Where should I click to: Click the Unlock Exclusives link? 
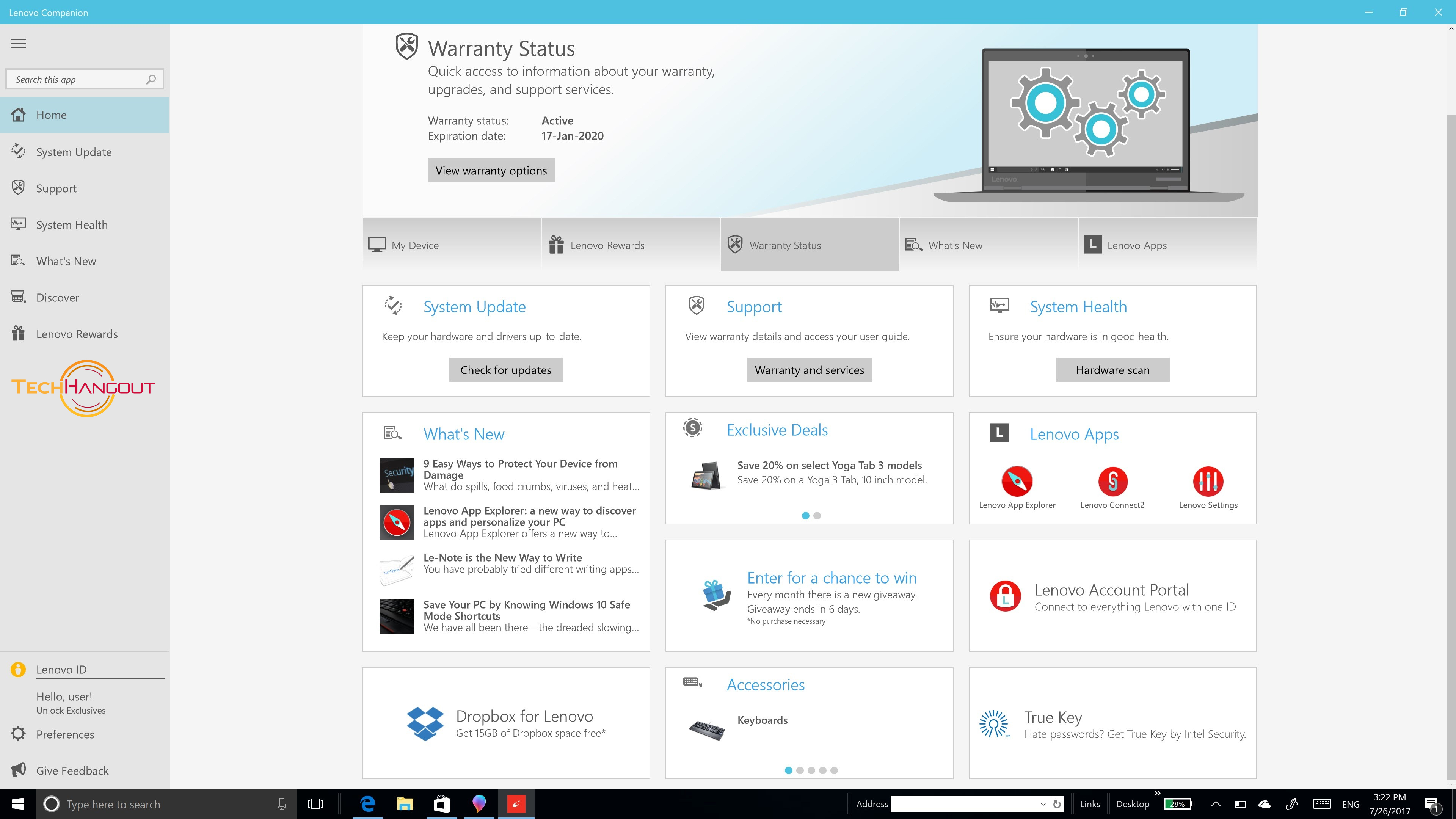pos(71,711)
